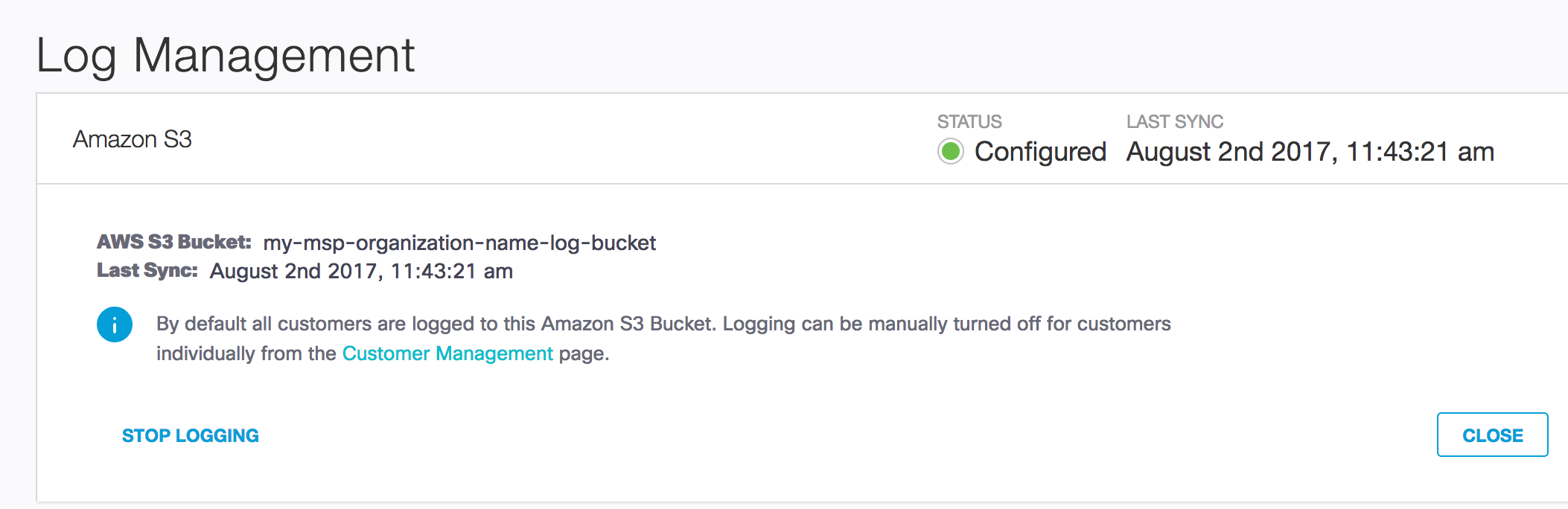Viewport: 1568px width, 509px height.
Task: Stop logging to the S3 bucket
Action: (x=191, y=435)
